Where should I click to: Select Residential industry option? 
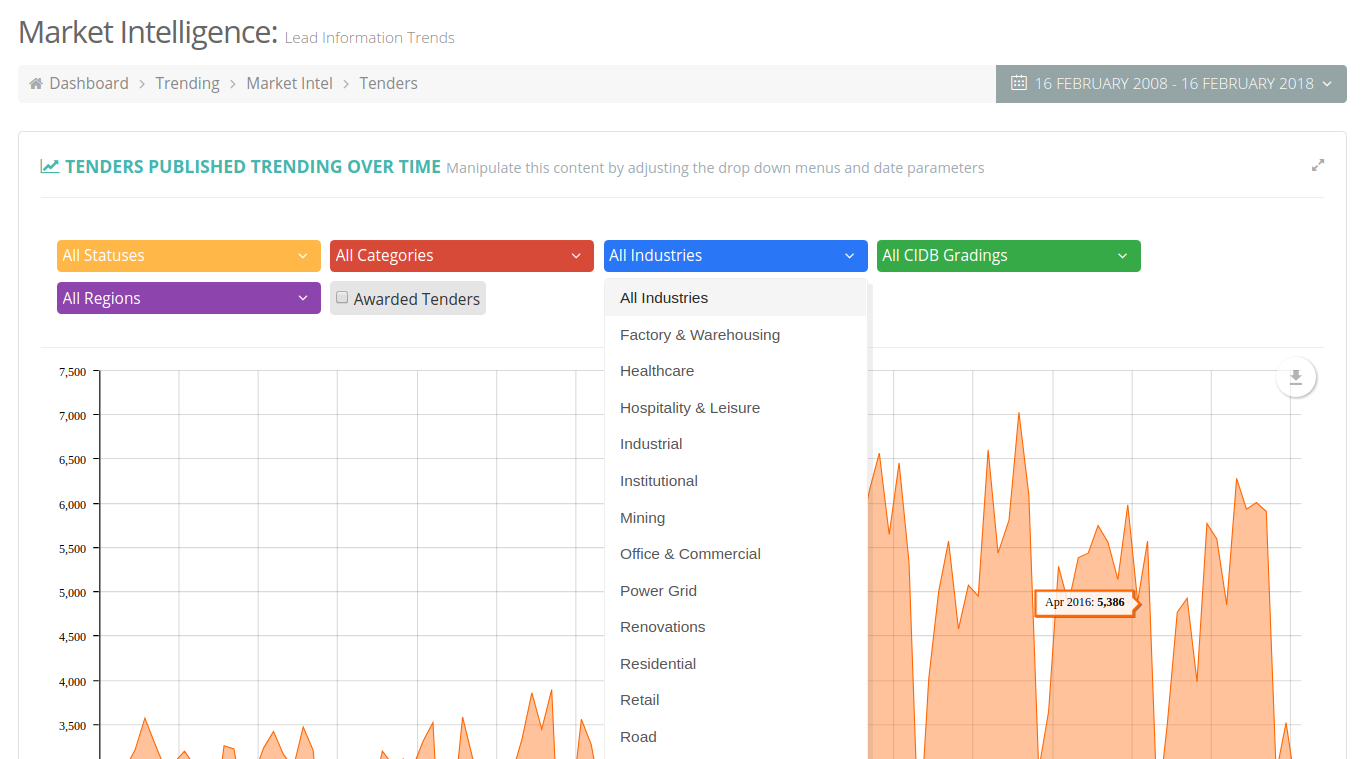point(735,664)
